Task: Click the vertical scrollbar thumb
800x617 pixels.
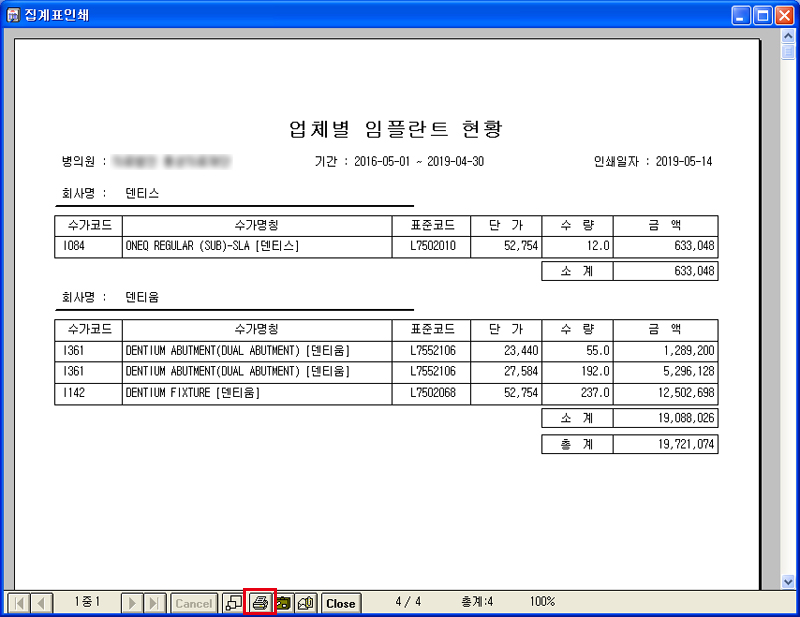Action: [788, 50]
